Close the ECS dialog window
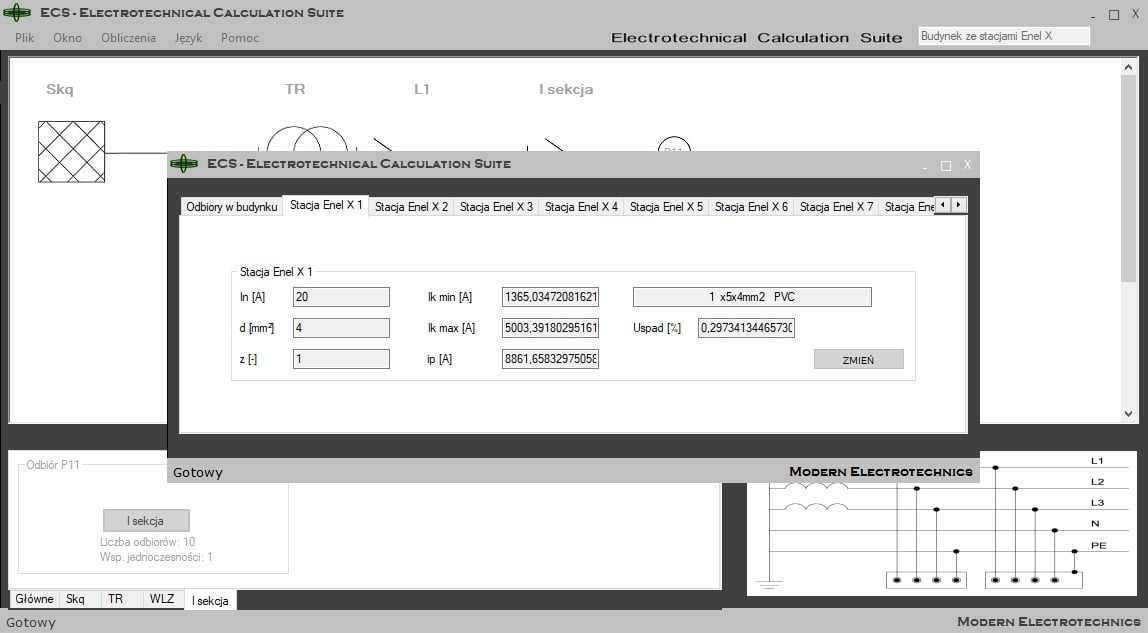1148x633 pixels. pyautogui.click(x=967, y=165)
